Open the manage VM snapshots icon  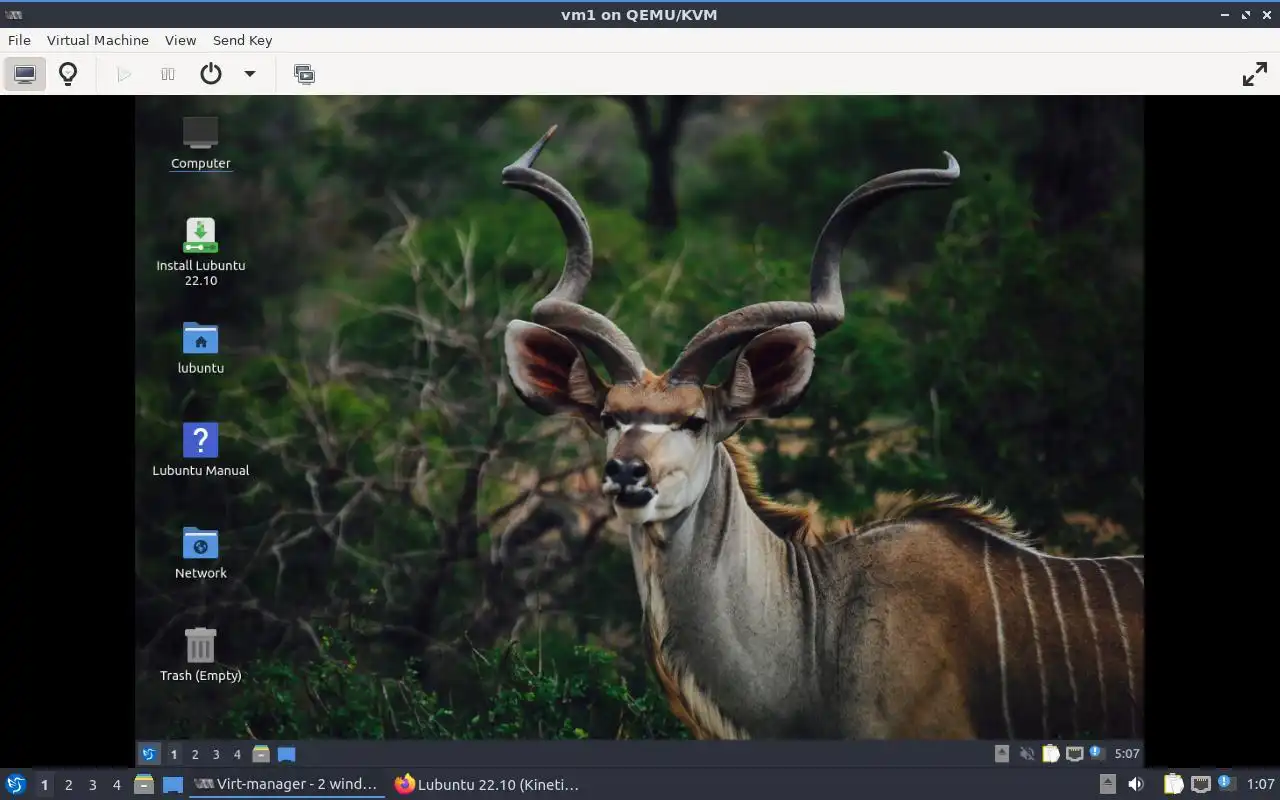304,74
